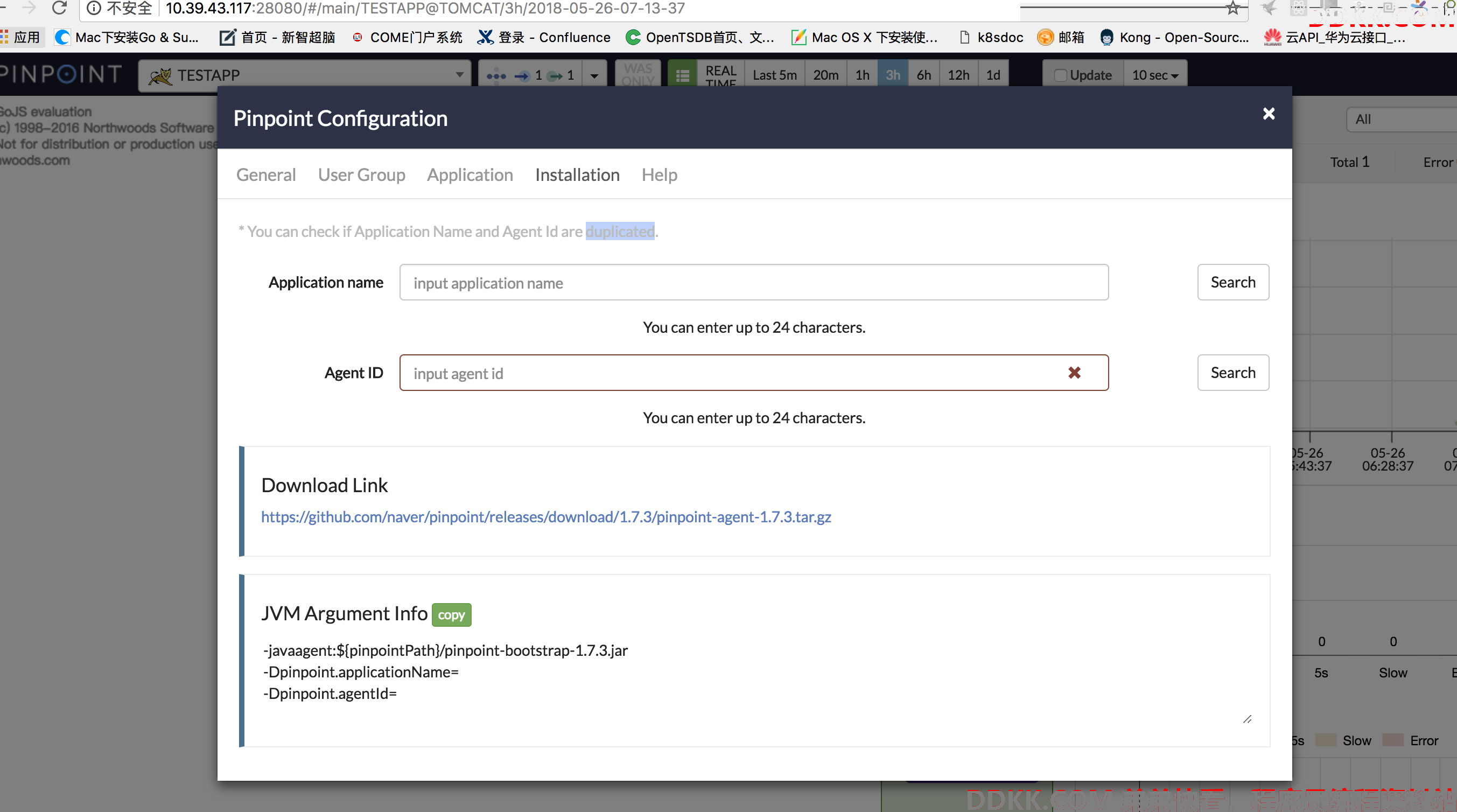Viewport: 1457px width, 812px height.
Task: Open the Kong - Open-Source bookmark
Action: pos(1174,37)
